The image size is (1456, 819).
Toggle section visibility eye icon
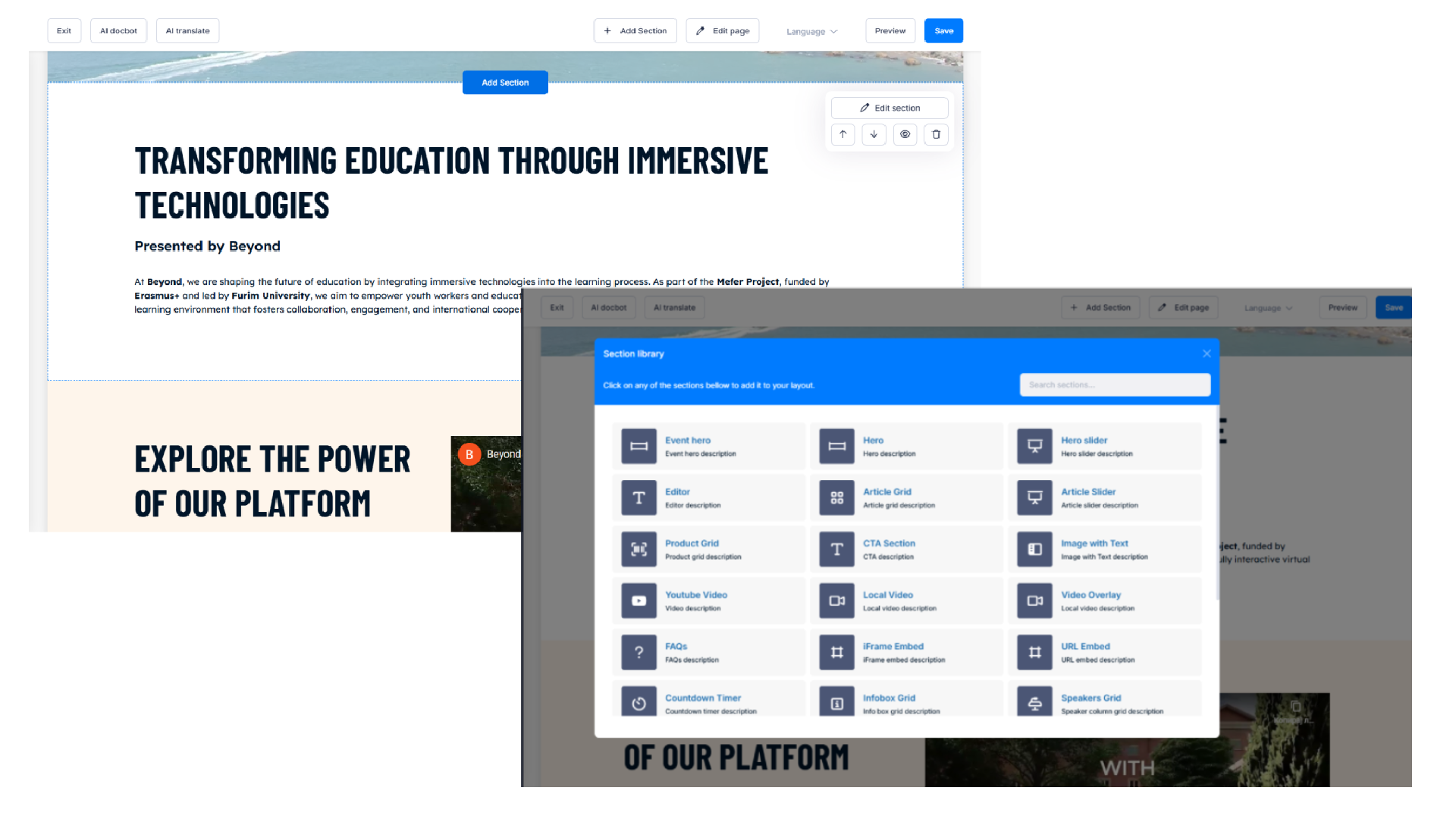pyautogui.click(x=905, y=134)
